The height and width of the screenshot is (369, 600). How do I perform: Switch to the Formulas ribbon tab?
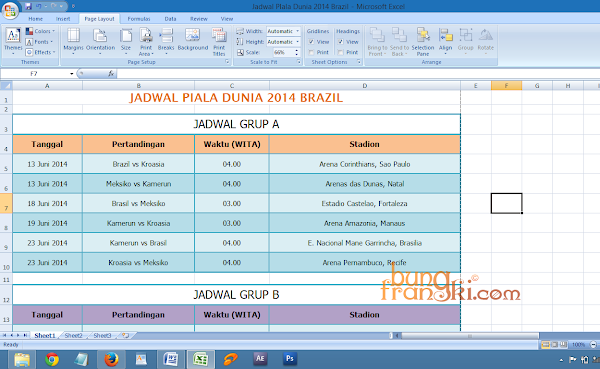click(139, 19)
